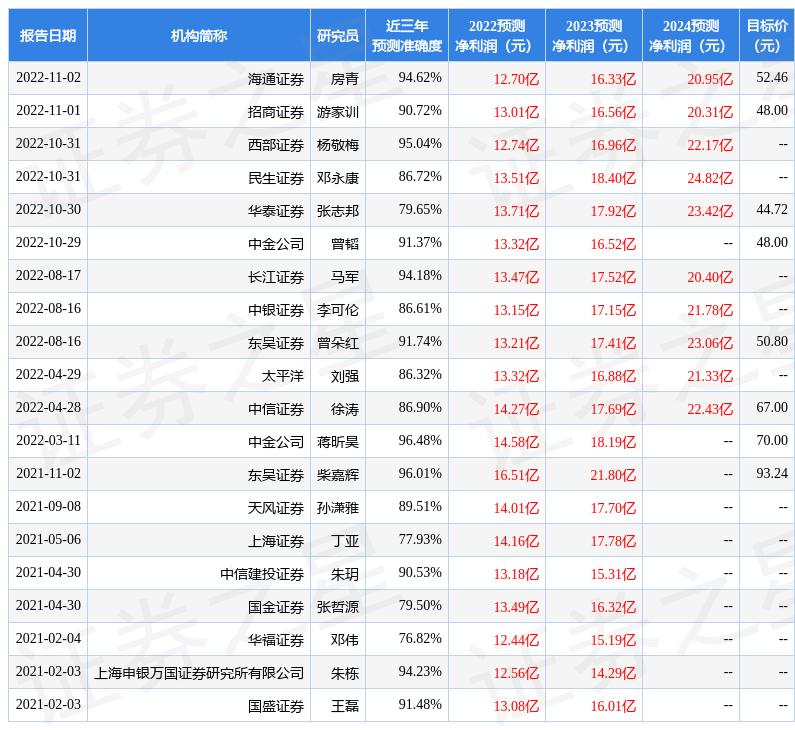This screenshot has height=730, width=795.
Task: Click the 2022-08-17 report date
Action: [x=48, y=275]
